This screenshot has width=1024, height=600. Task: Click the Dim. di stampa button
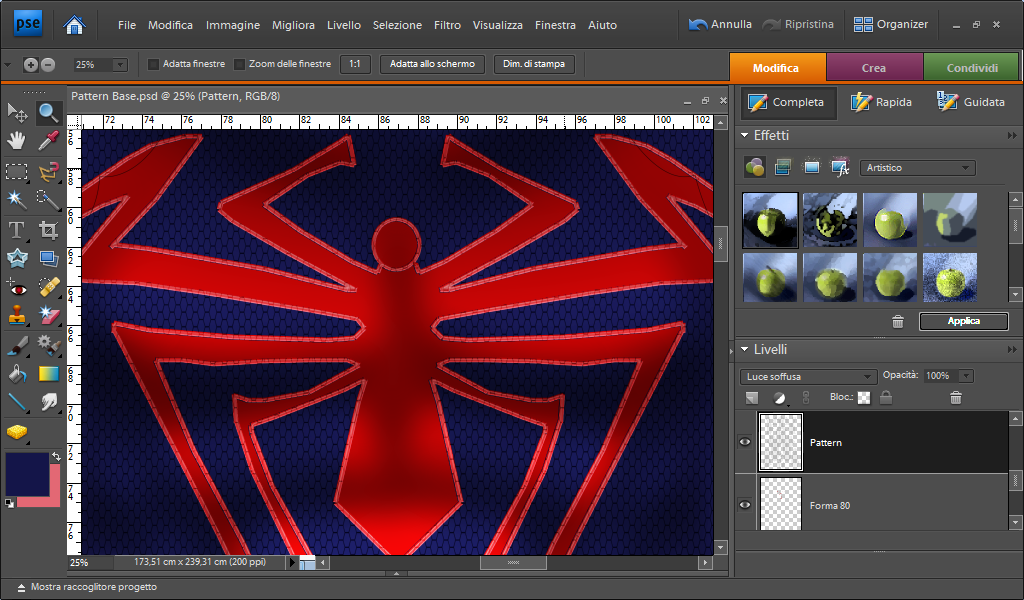point(534,64)
